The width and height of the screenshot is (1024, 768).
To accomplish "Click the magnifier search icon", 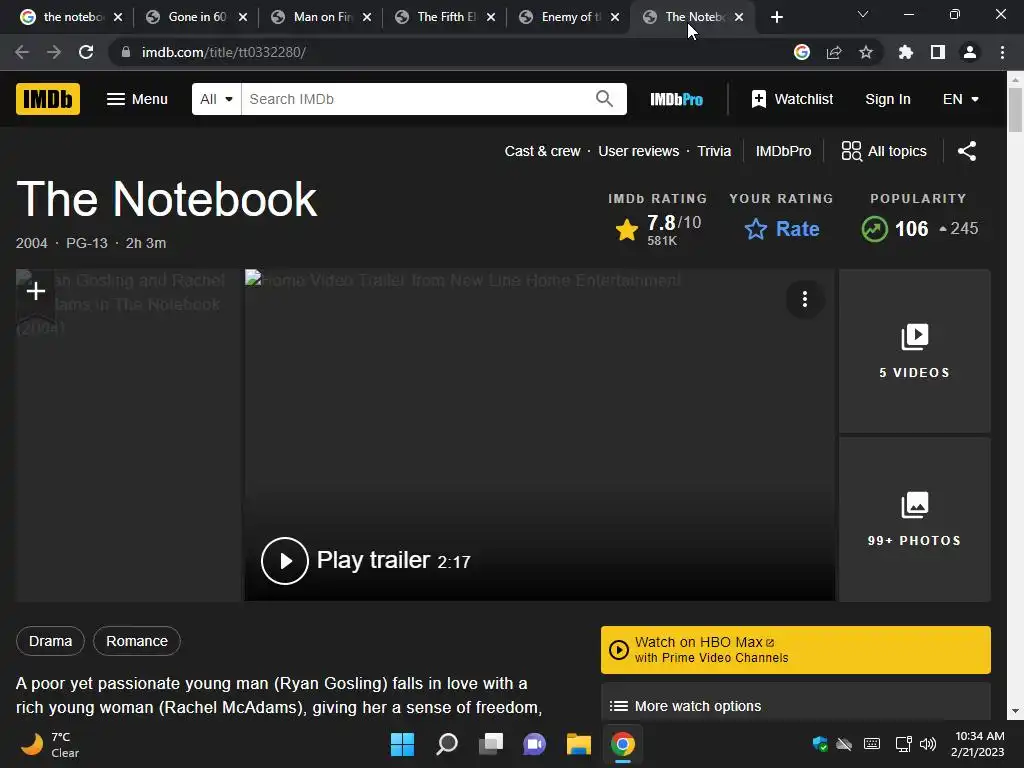I will pyautogui.click(x=605, y=99).
